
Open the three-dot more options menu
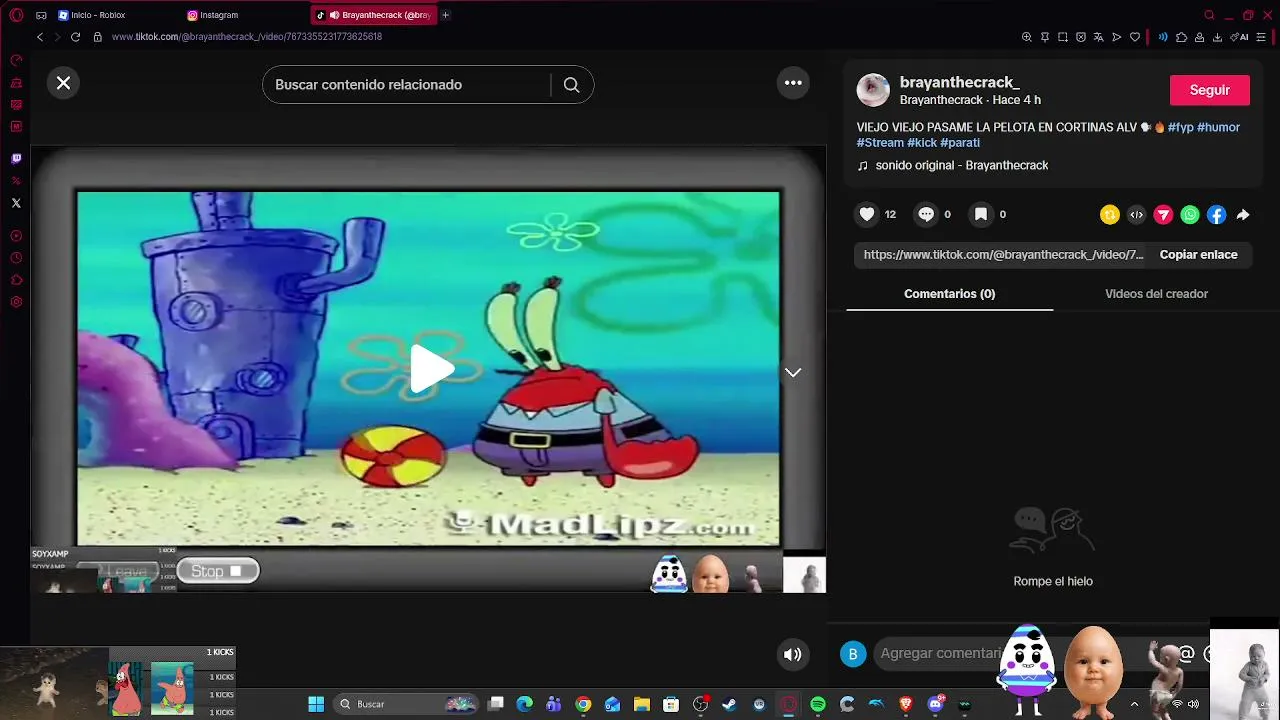793,83
